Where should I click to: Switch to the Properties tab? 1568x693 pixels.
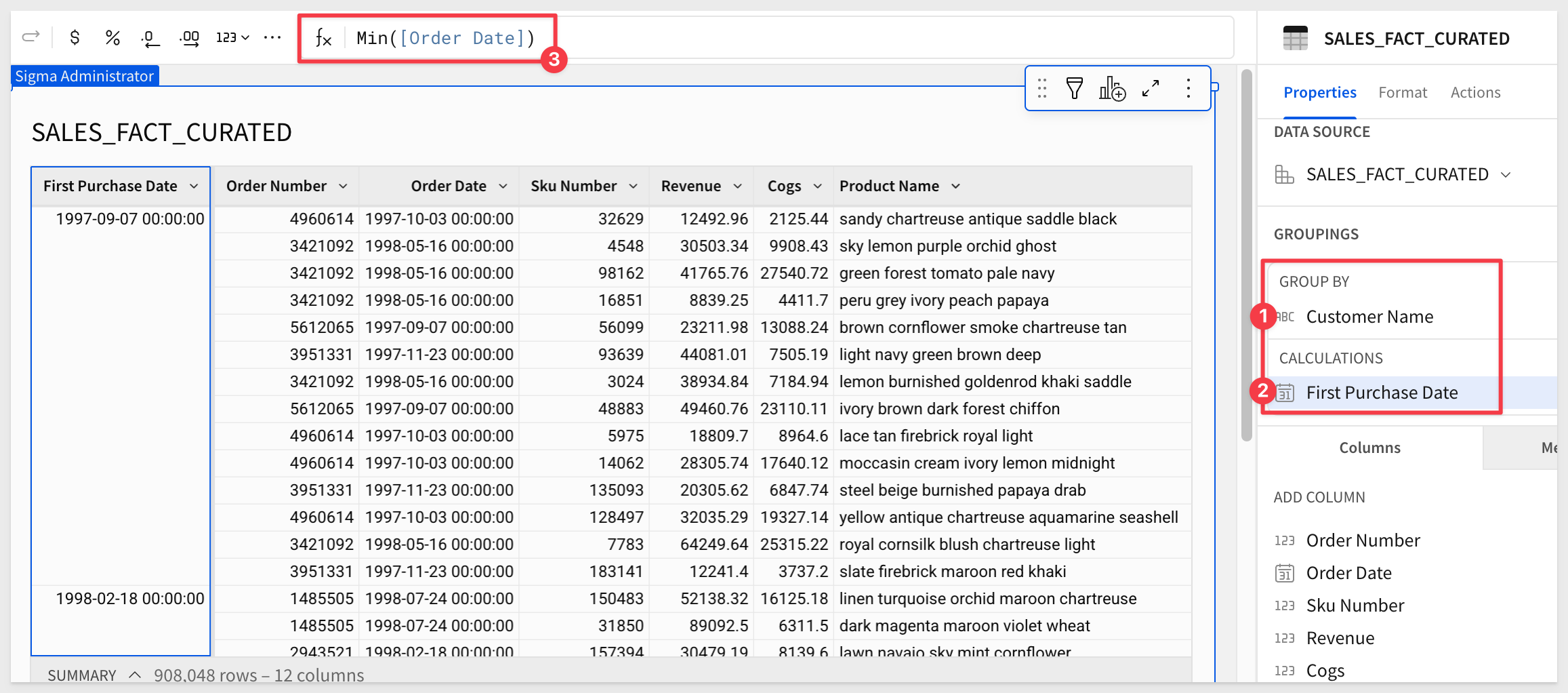[1319, 92]
